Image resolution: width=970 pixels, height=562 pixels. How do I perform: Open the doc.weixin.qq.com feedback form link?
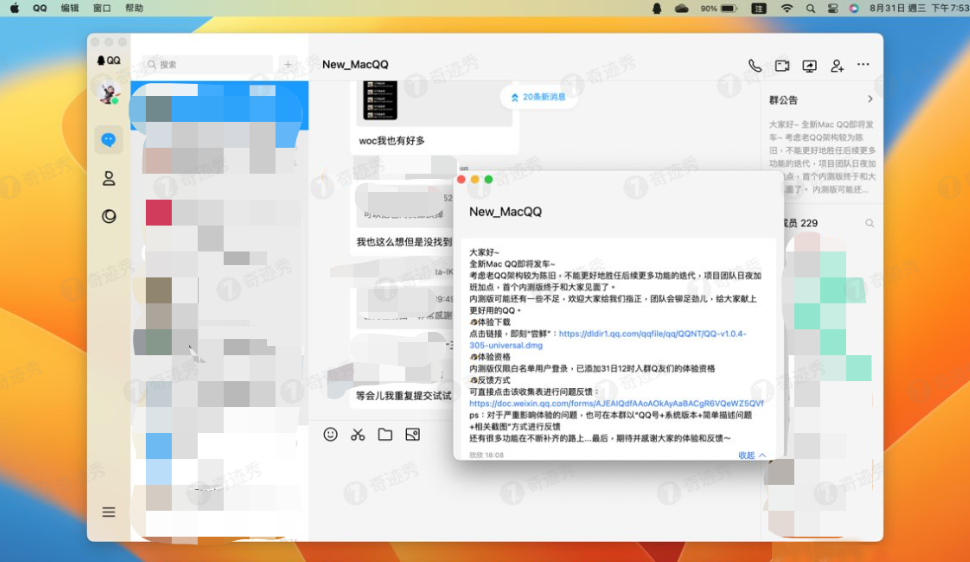point(616,403)
